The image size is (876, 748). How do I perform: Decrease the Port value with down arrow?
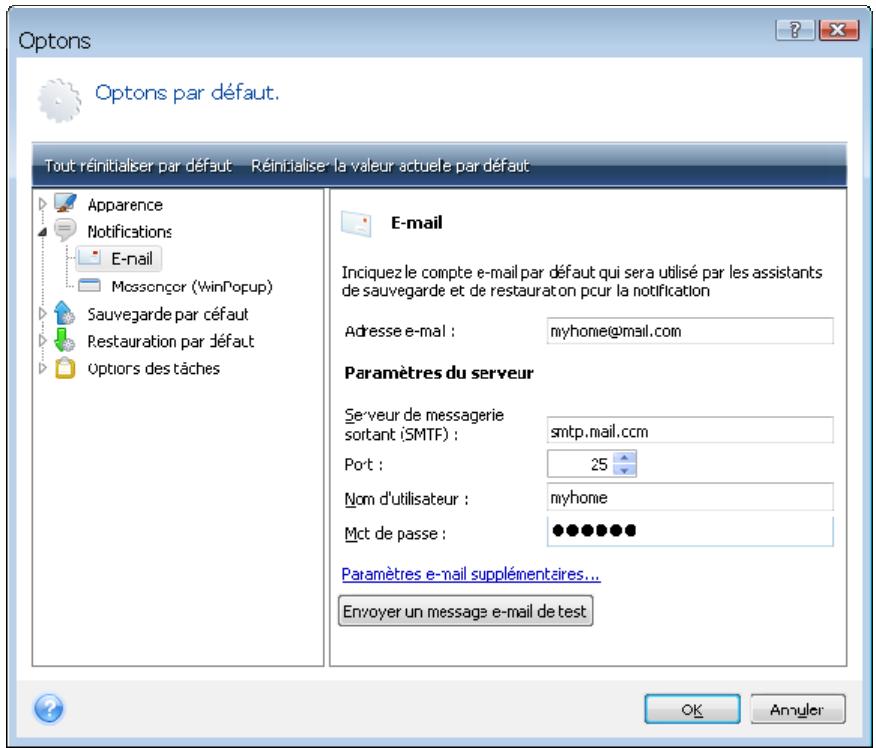[625, 470]
